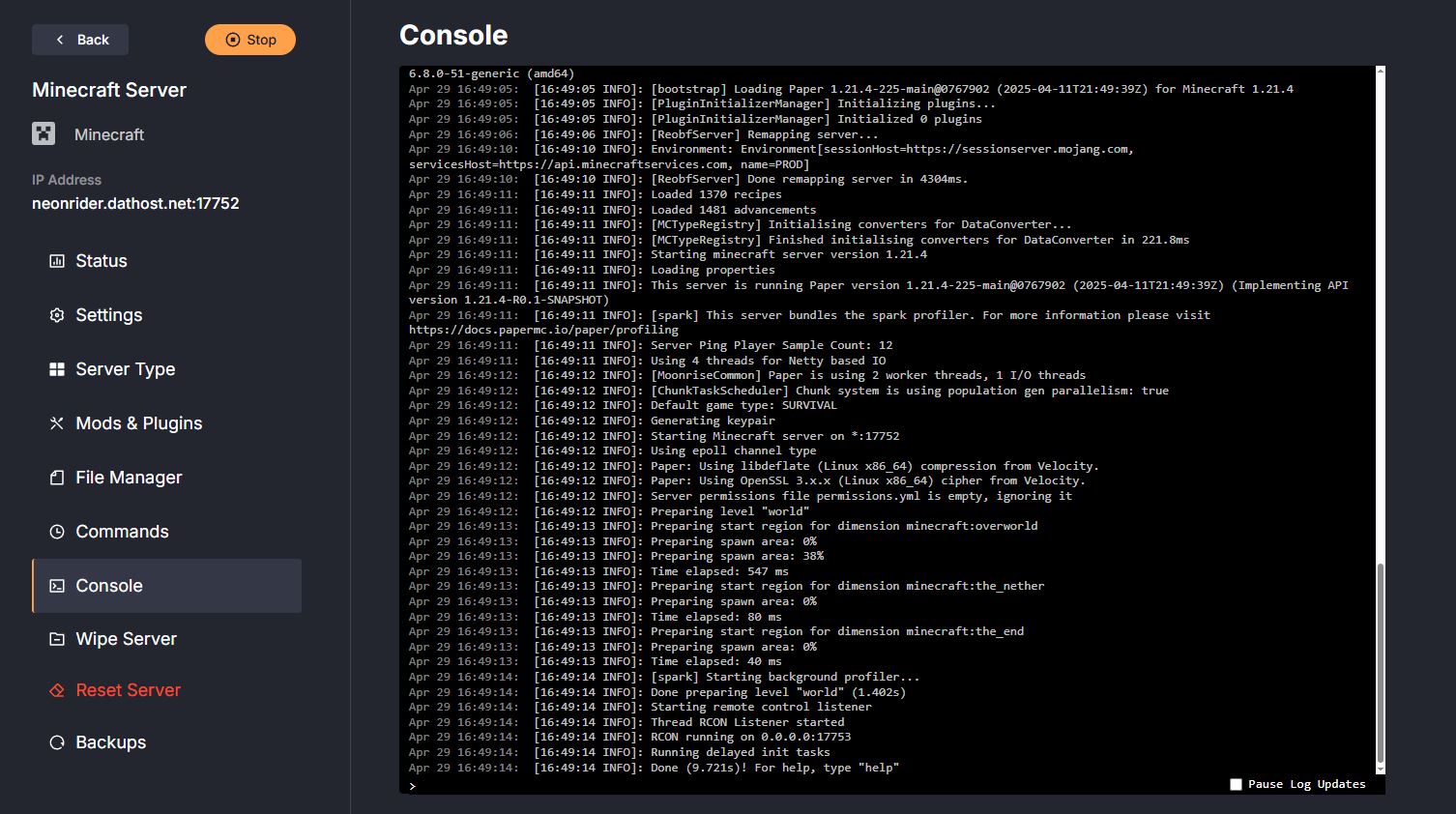Click the File Manager document icon
Image resolution: width=1456 pixels, height=814 pixels.
click(x=55, y=477)
